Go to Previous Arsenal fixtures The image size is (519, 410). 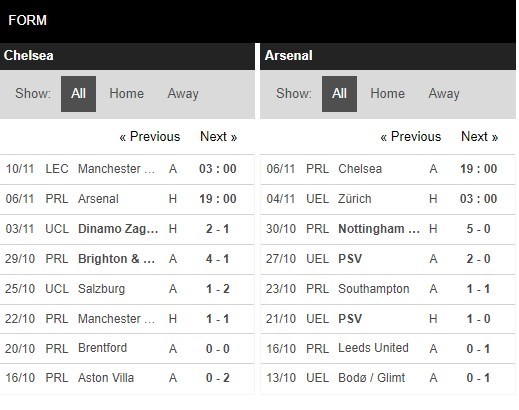tap(411, 137)
